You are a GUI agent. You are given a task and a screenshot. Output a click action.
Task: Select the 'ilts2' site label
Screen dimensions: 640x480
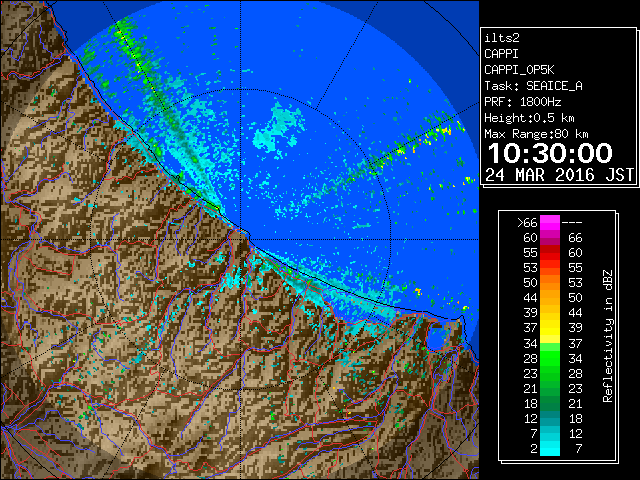(502, 38)
